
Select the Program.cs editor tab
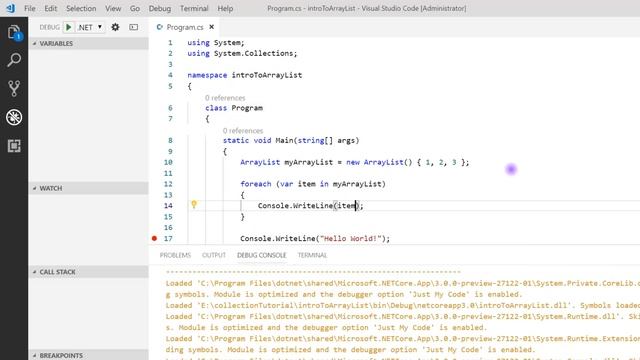pos(184,27)
